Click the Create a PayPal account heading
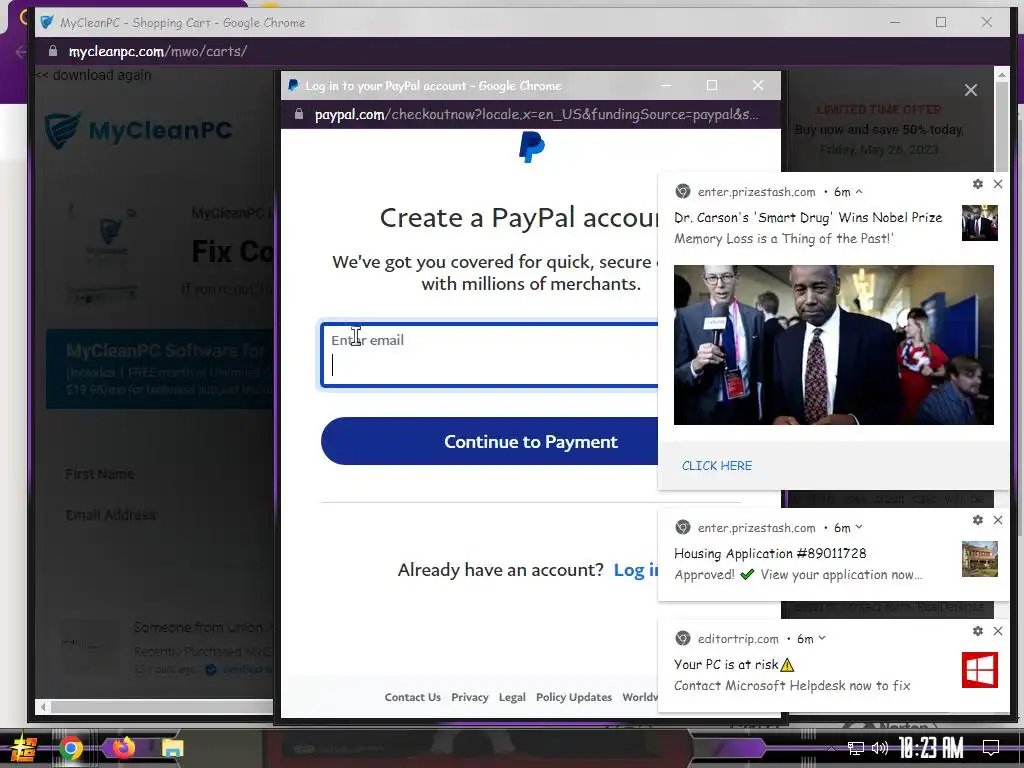 point(519,217)
